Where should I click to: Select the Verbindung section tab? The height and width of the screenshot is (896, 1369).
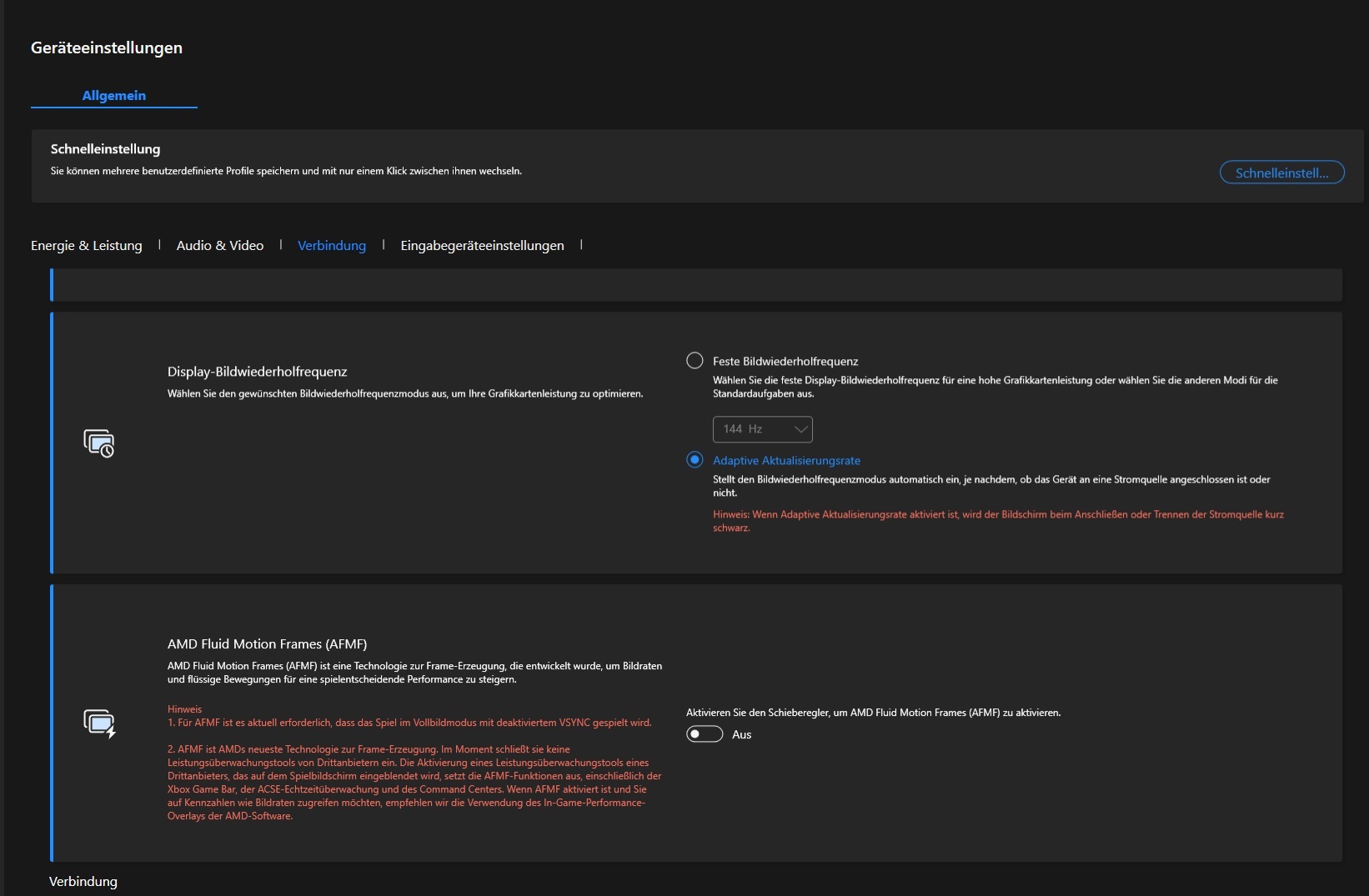tap(332, 246)
